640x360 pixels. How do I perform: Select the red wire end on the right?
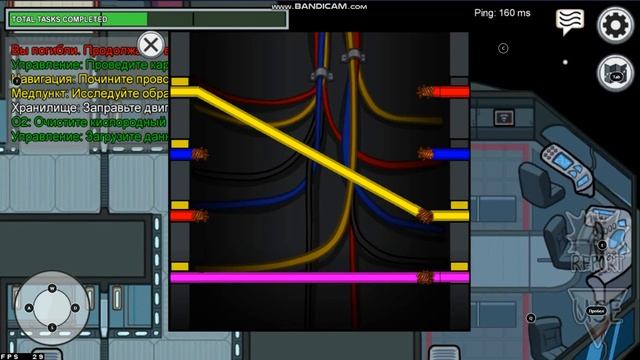click(443, 92)
